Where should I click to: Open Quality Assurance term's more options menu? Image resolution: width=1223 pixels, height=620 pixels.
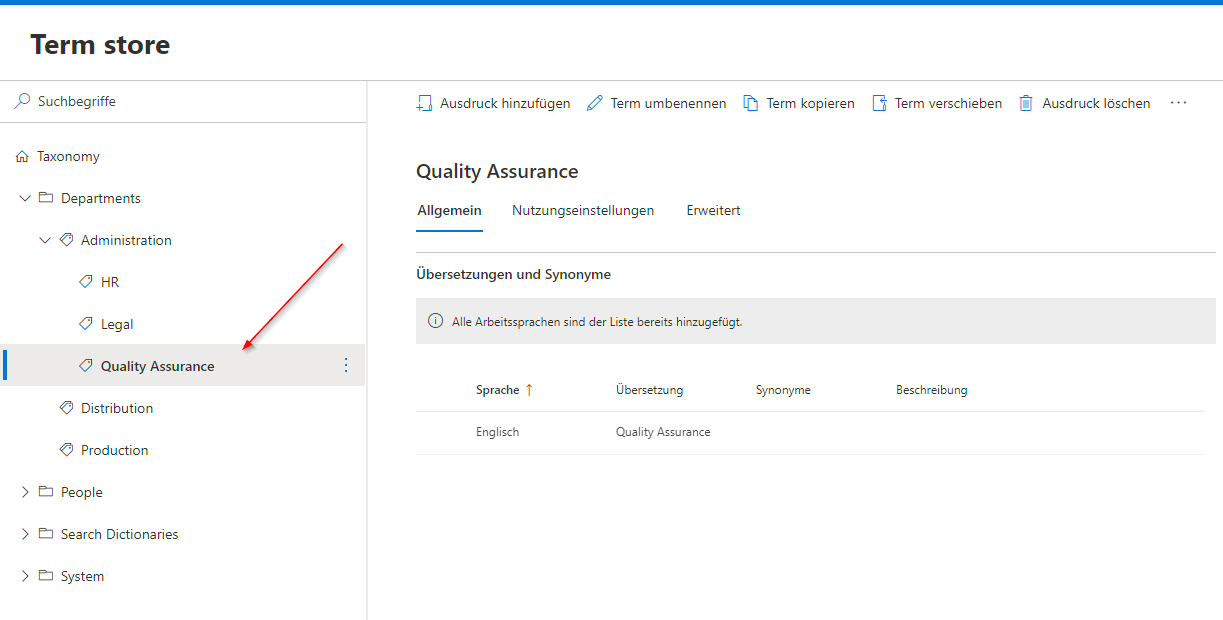[x=346, y=366]
